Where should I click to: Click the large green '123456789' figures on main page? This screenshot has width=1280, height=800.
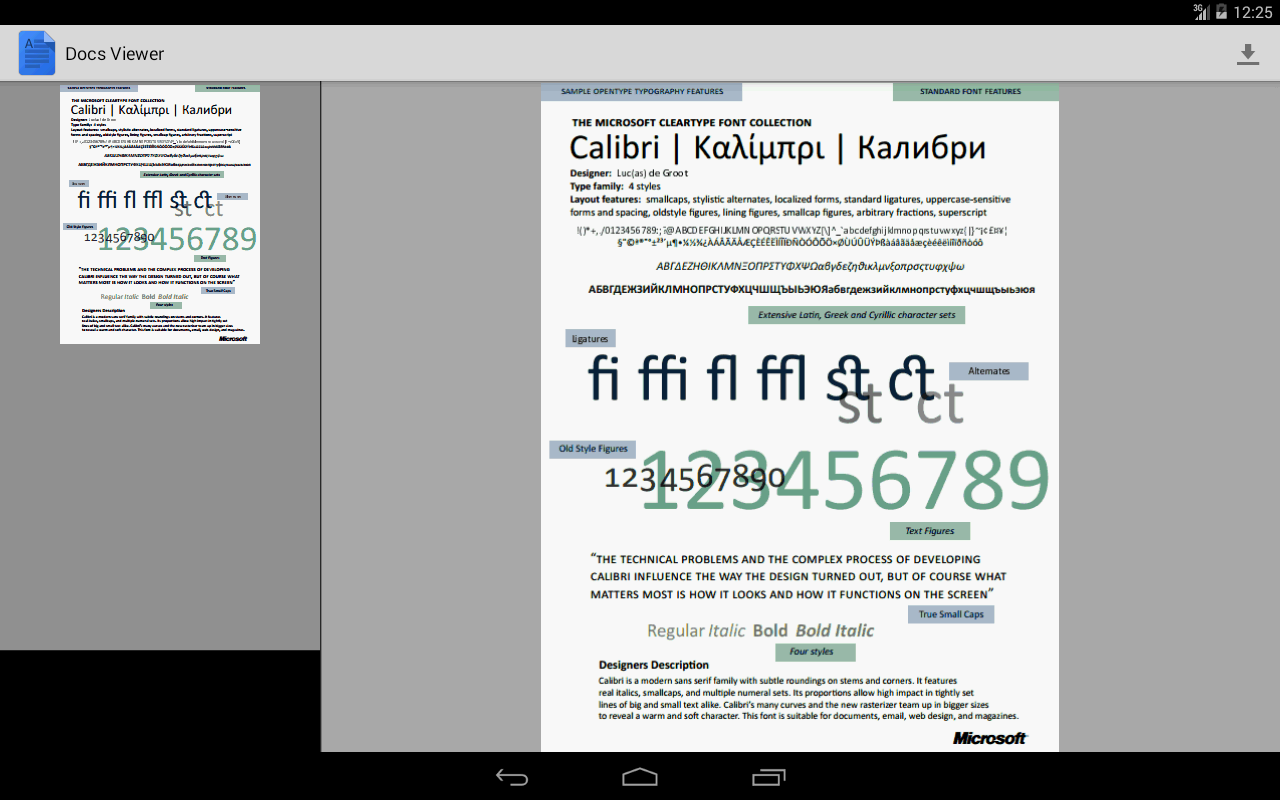(x=845, y=480)
